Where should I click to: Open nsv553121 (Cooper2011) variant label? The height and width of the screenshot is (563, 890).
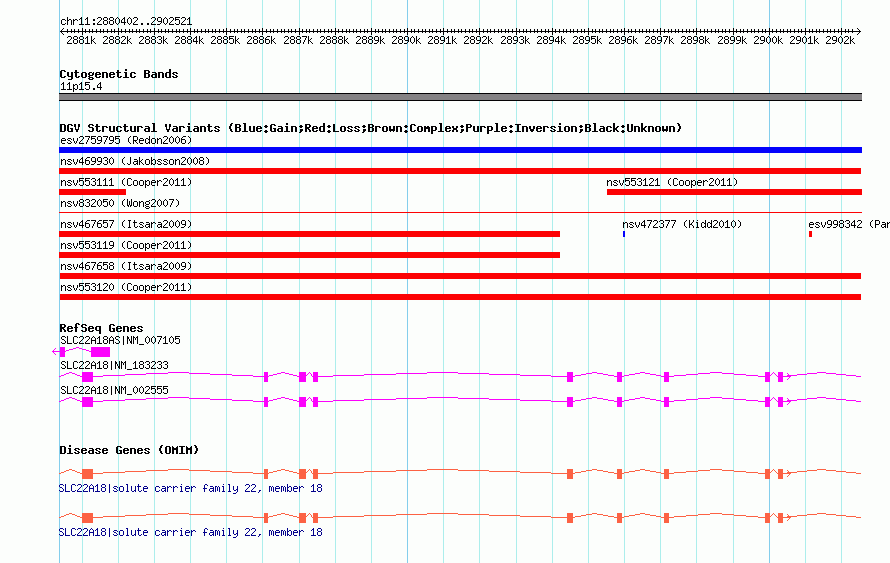point(672,182)
